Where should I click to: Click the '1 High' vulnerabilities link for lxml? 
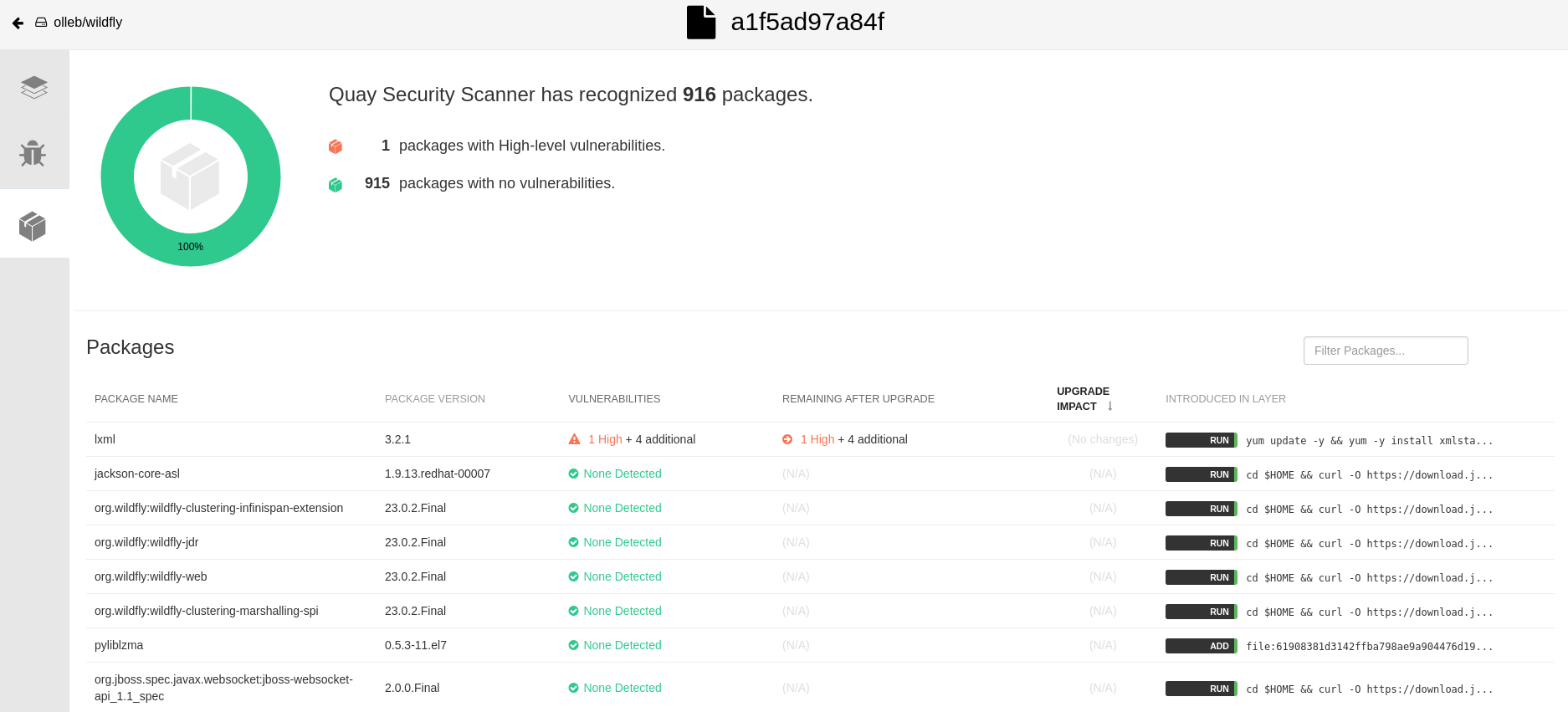[x=605, y=439]
